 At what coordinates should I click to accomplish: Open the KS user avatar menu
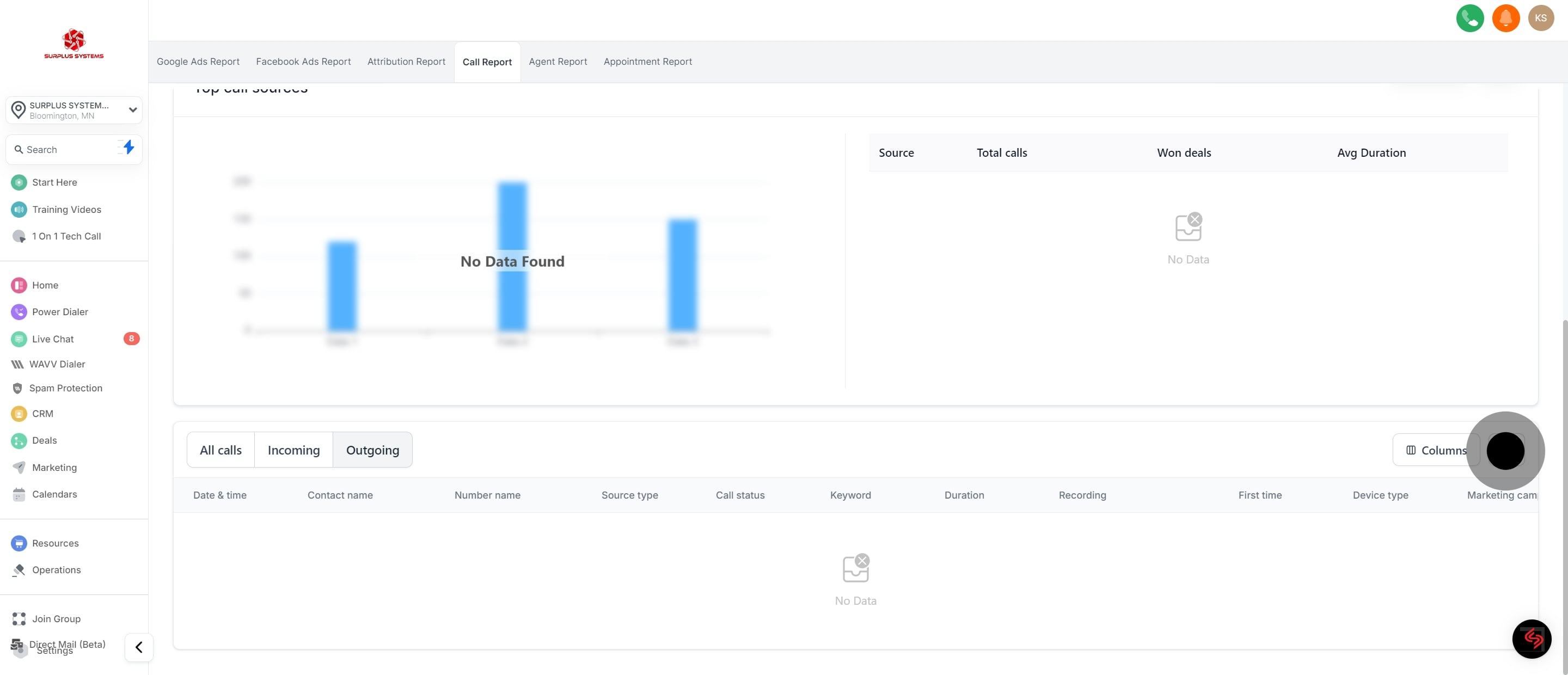pyautogui.click(x=1541, y=19)
